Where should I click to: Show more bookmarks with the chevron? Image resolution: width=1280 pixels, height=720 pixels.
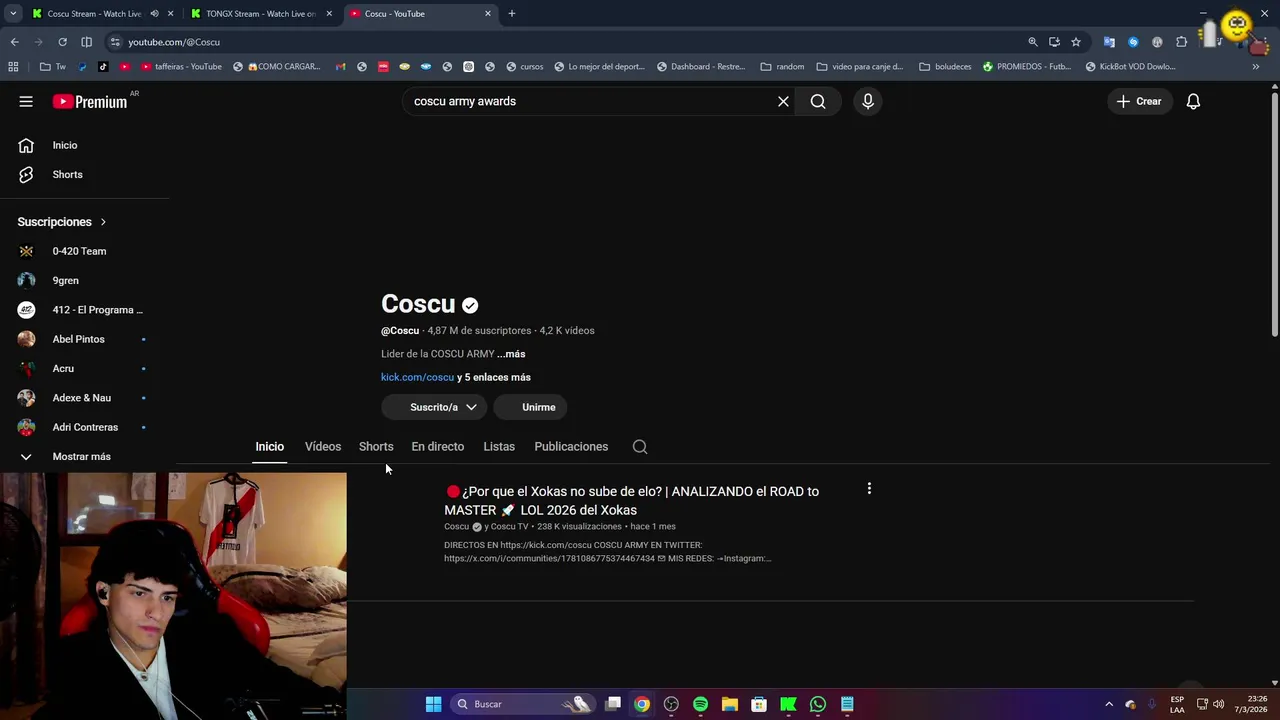coord(1256,67)
